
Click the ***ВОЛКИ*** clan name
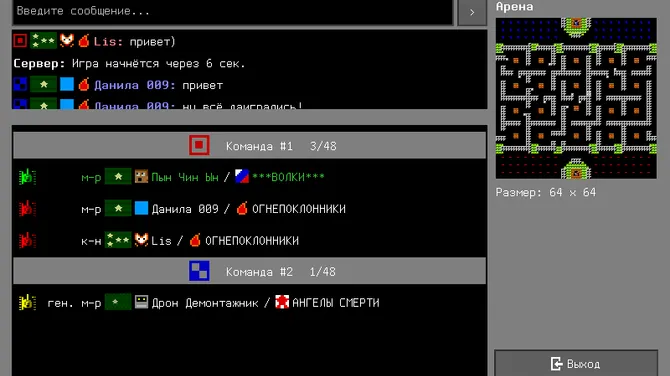[288, 177]
